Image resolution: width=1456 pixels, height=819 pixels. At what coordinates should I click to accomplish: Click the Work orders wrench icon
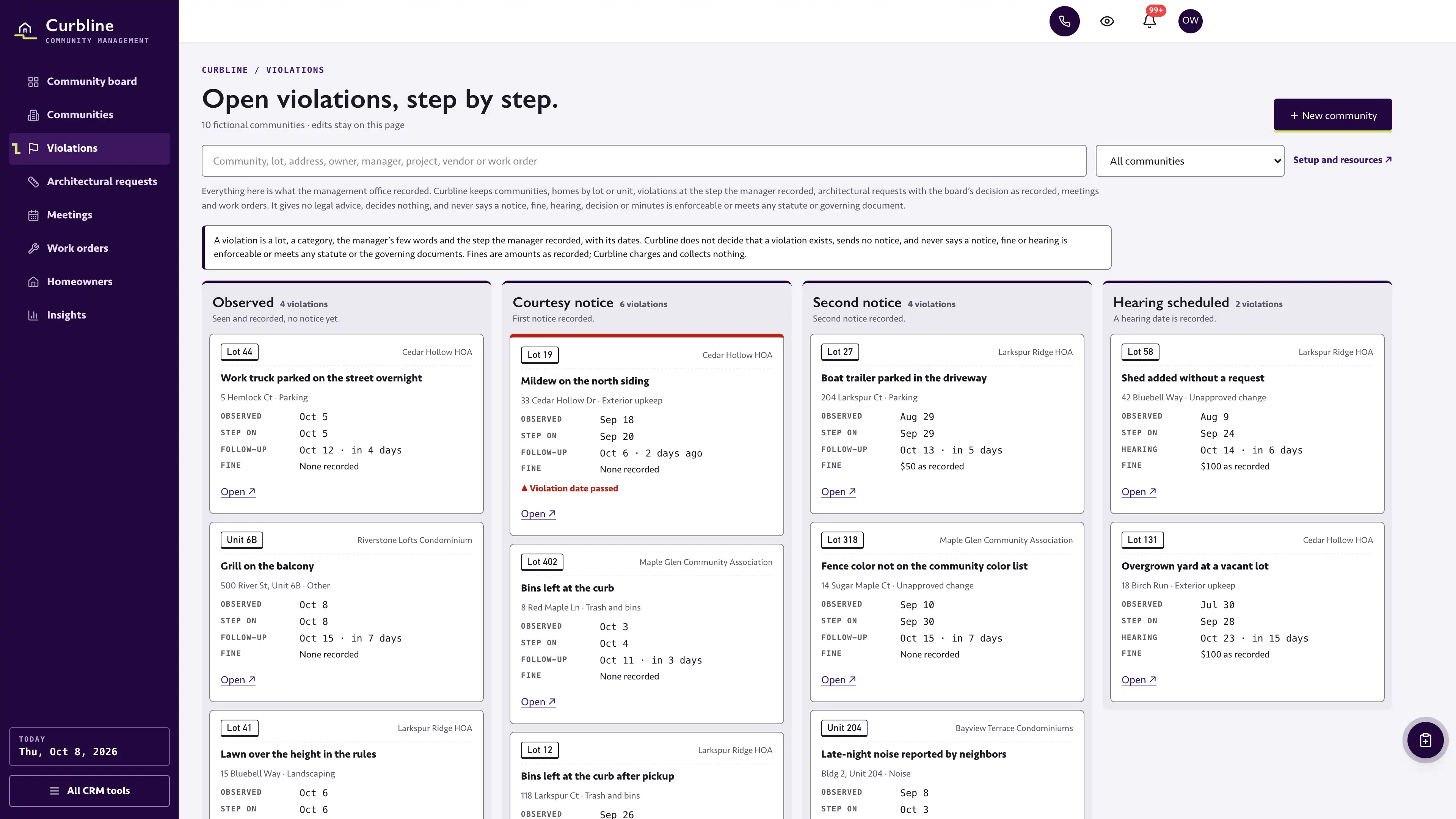tap(33, 249)
